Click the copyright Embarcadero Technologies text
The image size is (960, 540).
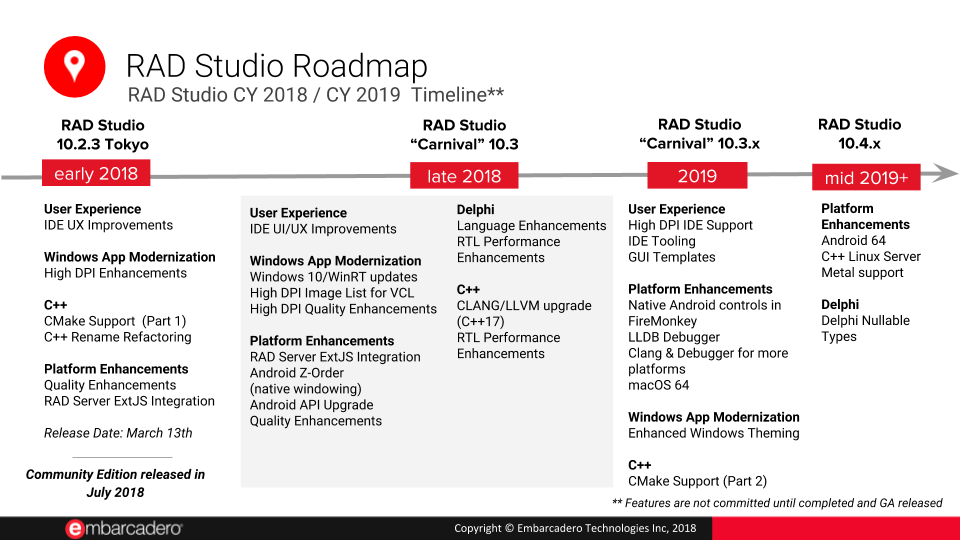(575, 528)
